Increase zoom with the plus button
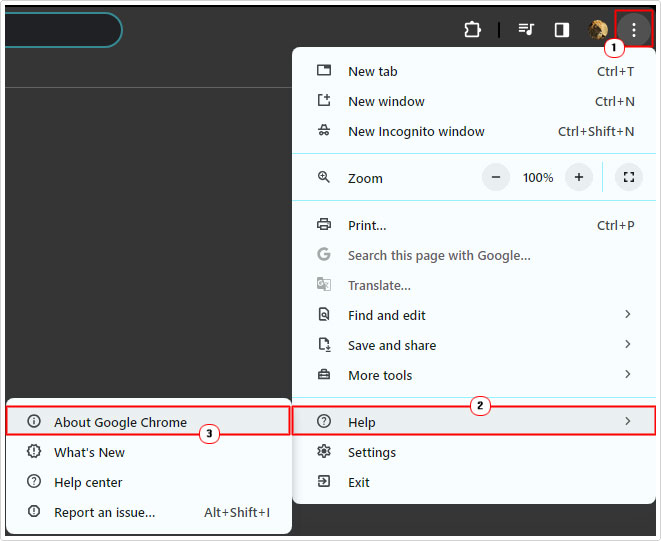The width and height of the screenshot is (661, 541). click(x=579, y=177)
